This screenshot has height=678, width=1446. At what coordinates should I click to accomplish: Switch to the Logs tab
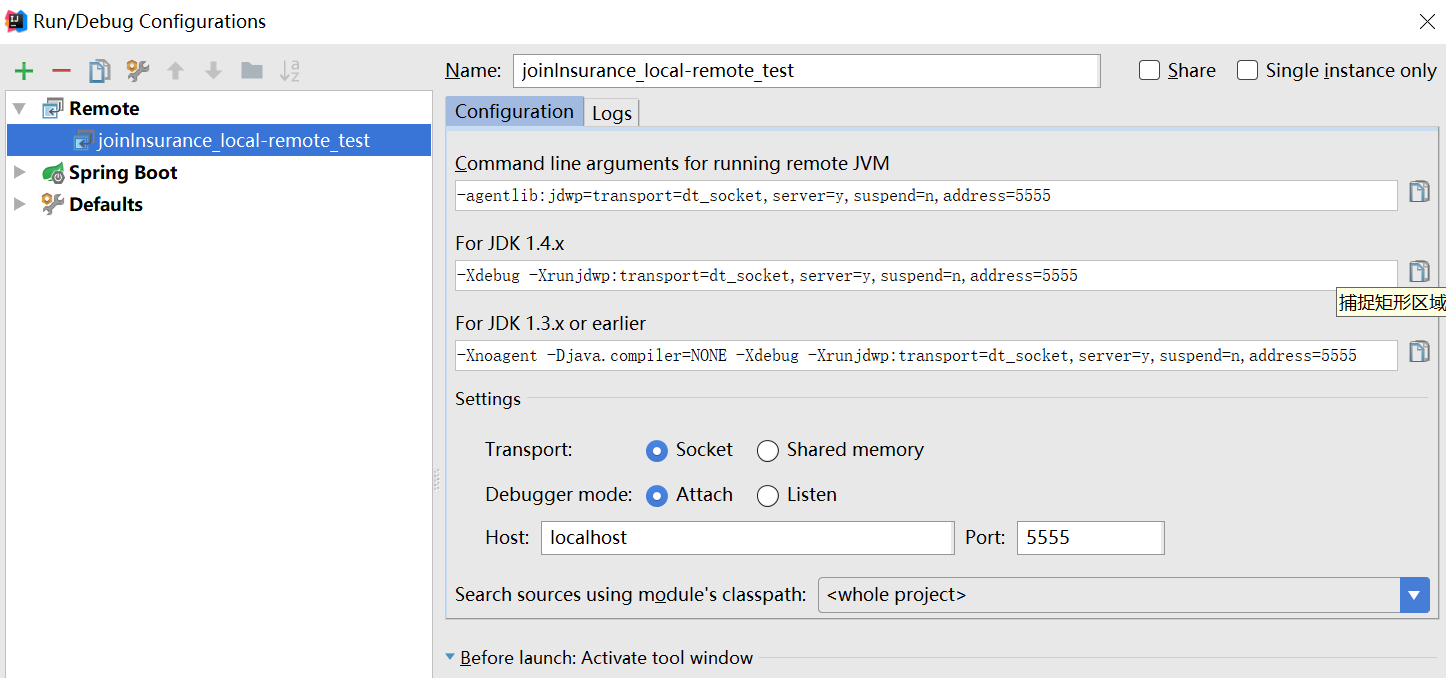[611, 113]
